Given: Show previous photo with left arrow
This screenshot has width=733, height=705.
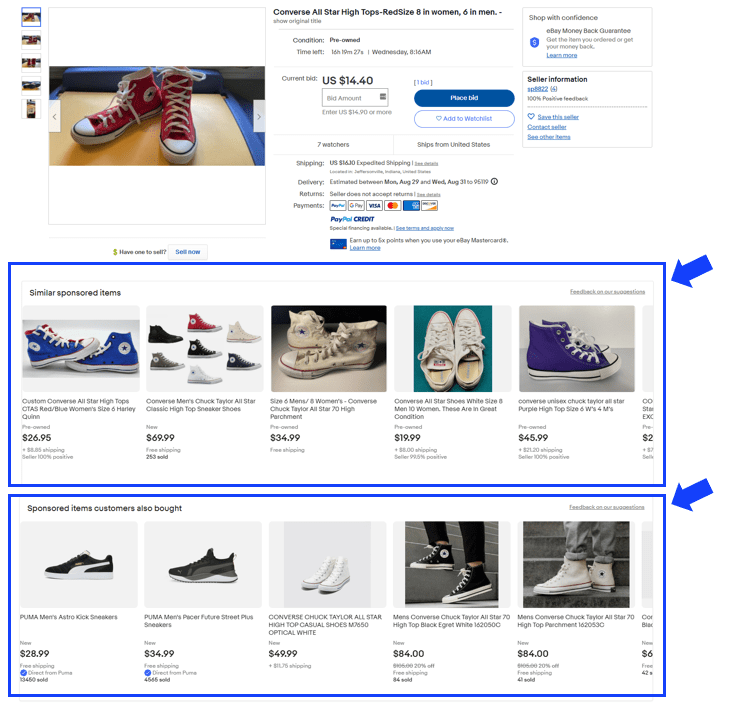Looking at the screenshot, I should click(x=55, y=116).
